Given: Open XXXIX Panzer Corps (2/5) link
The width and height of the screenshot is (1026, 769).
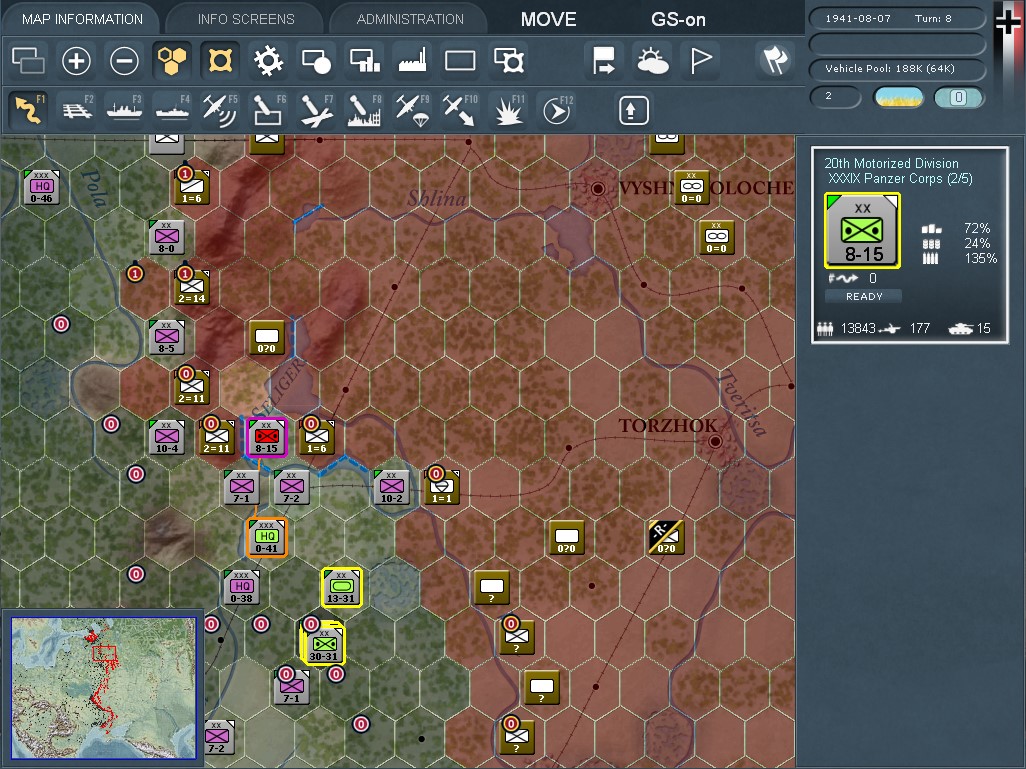Looking at the screenshot, I should [900, 178].
